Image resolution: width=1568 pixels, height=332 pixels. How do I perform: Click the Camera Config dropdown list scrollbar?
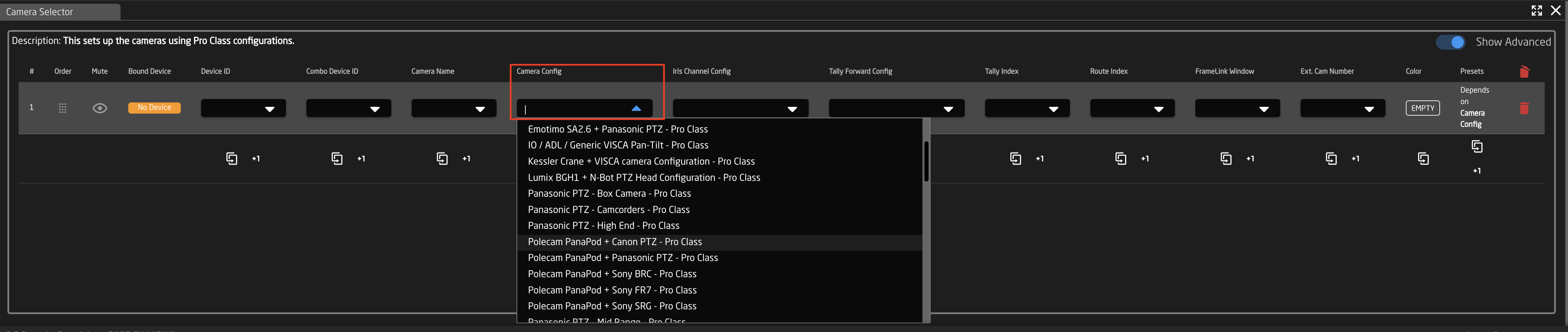[x=926, y=162]
